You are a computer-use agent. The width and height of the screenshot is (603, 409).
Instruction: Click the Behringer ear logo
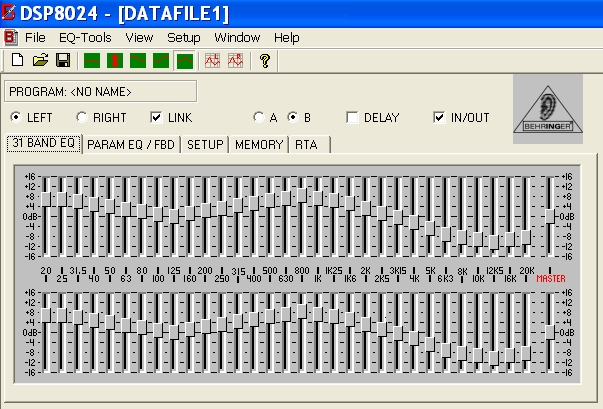pyautogui.click(x=548, y=109)
